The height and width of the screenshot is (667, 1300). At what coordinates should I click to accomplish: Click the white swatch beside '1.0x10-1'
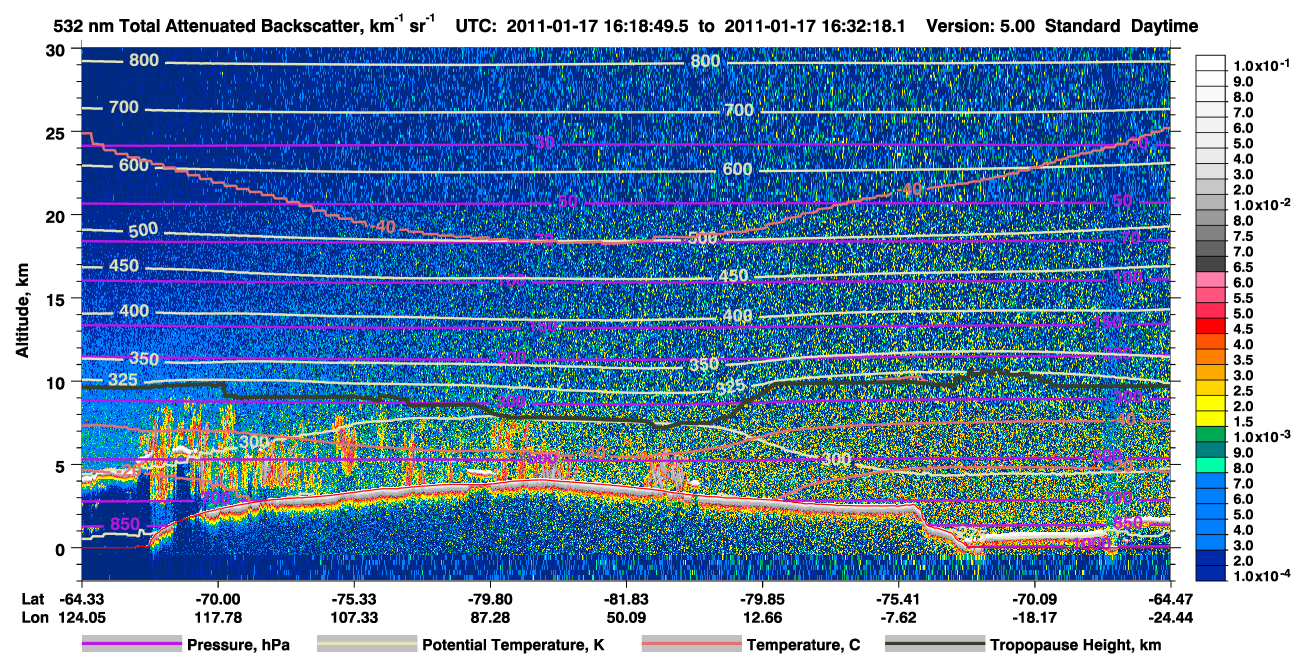(x=1211, y=64)
